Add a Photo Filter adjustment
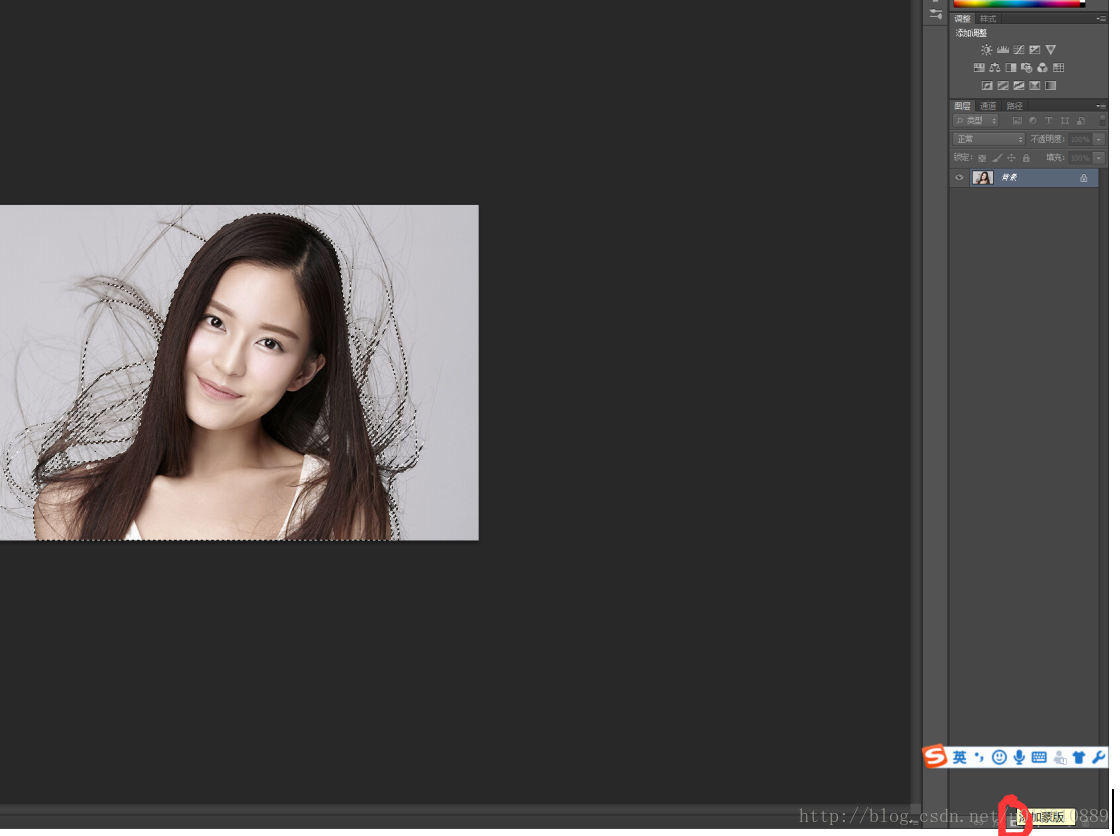The height and width of the screenshot is (836, 1120). pos(1026,68)
